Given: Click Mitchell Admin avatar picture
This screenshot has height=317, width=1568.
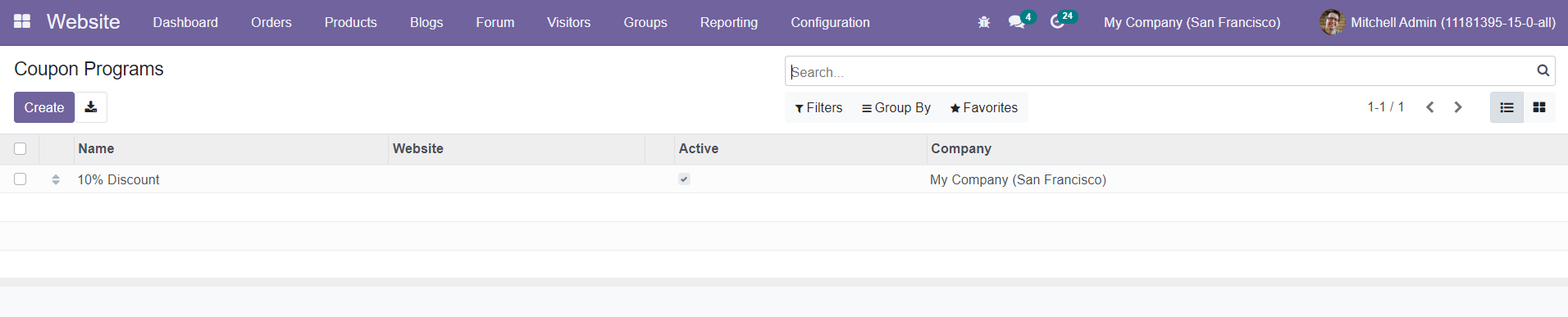Looking at the screenshot, I should click(x=1332, y=22).
